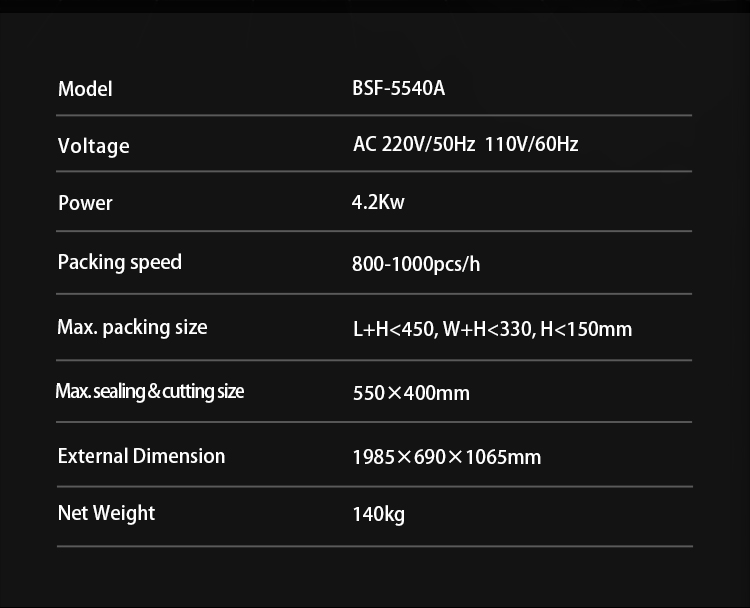Image resolution: width=750 pixels, height=608 pixels.
Task: Select the 550×400mm sealing size value
Action: tap(411, 393)
